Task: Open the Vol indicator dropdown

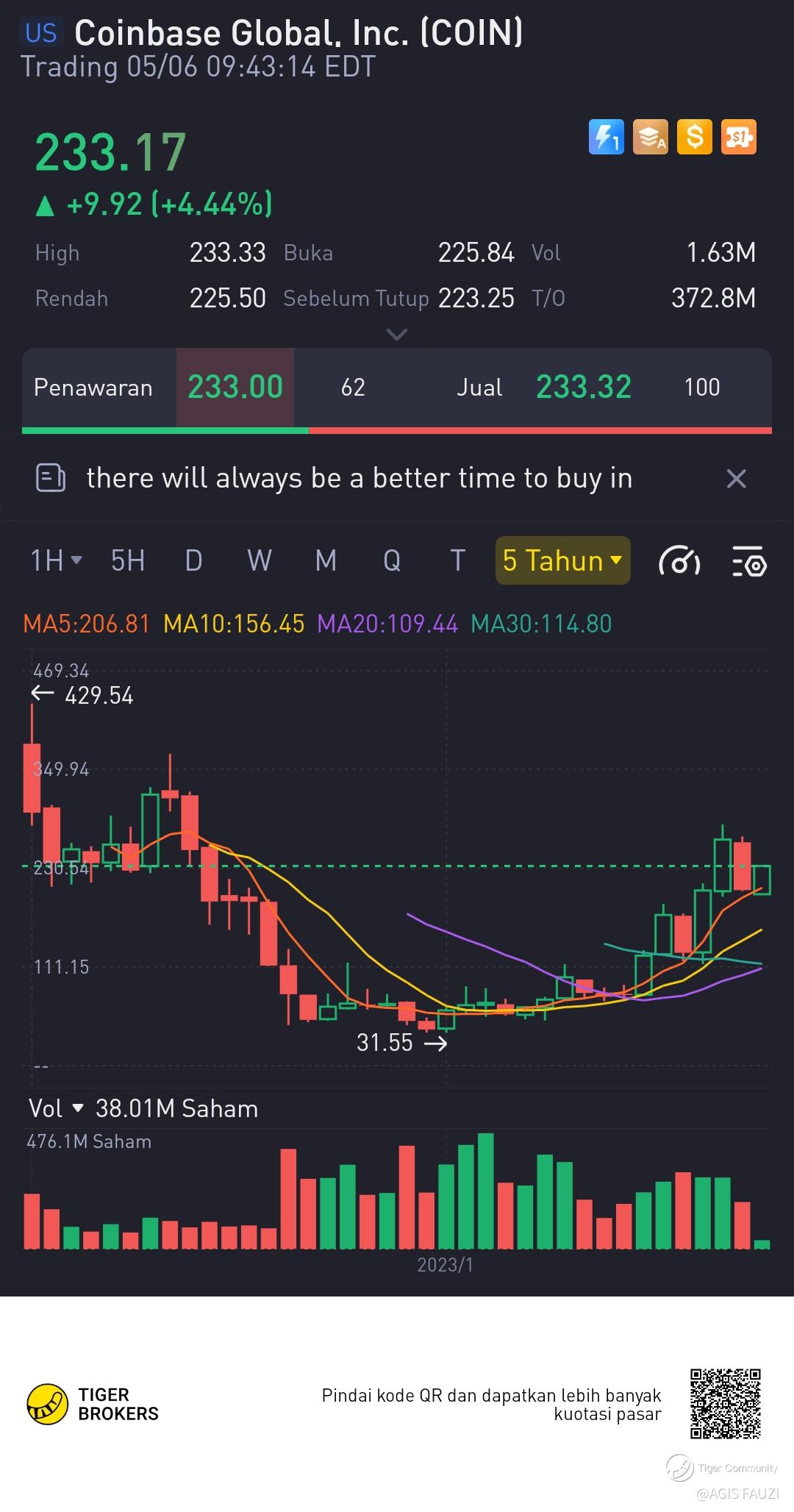Action: [56, 1108]
